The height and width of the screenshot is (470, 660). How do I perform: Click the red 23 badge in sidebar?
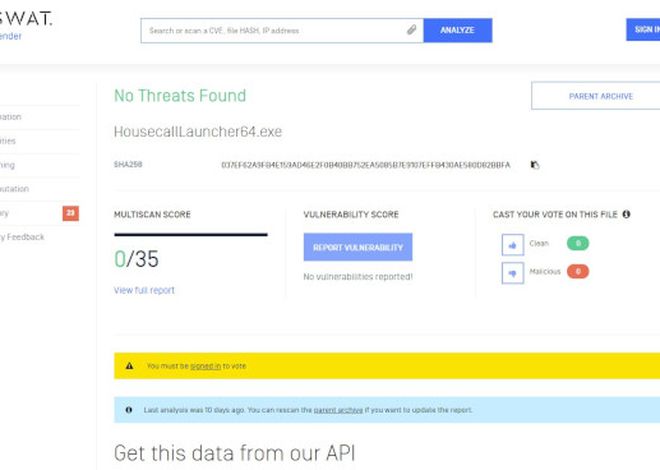(71, 213)
